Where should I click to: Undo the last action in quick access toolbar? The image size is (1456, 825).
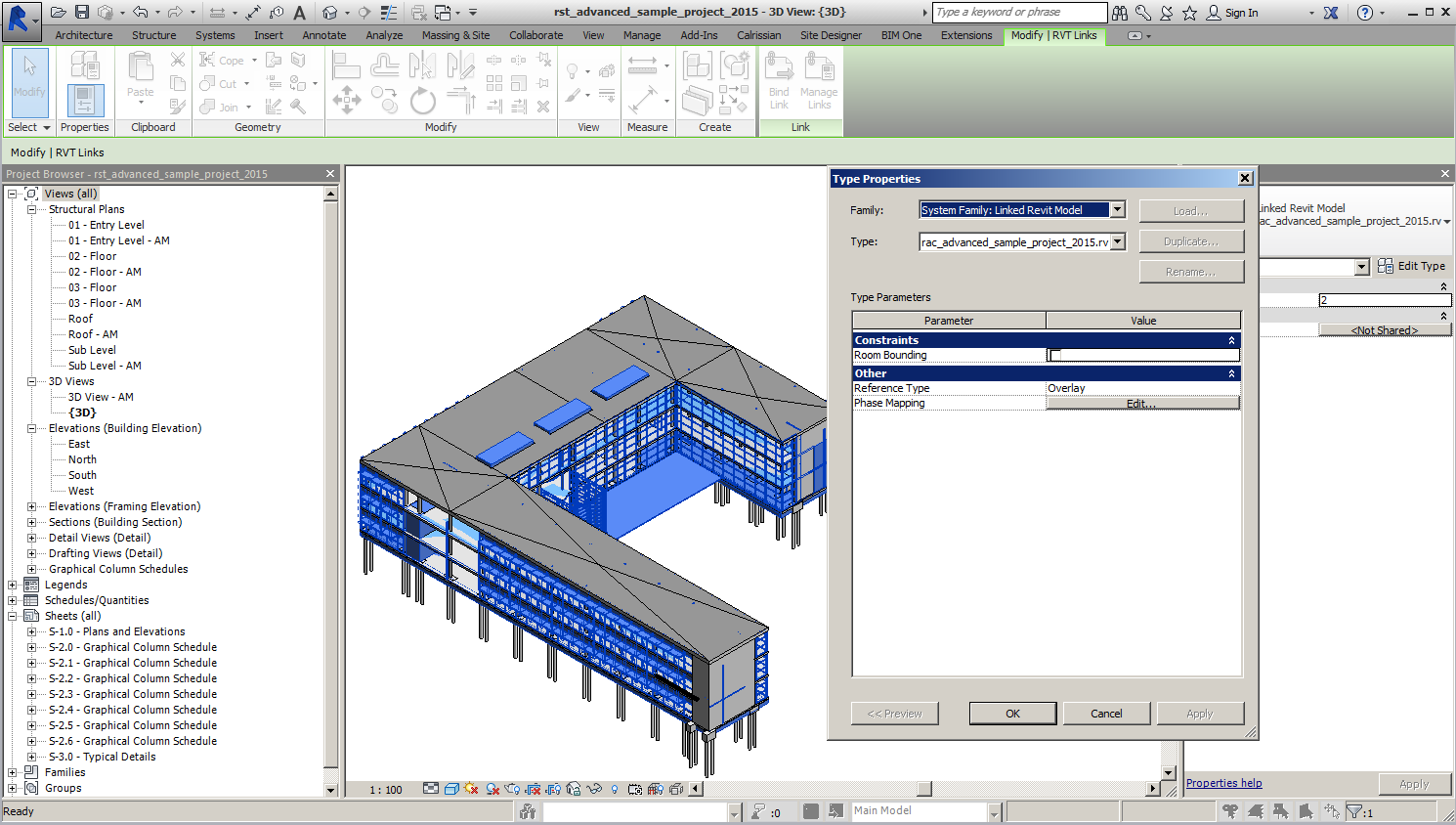point(141,13)
